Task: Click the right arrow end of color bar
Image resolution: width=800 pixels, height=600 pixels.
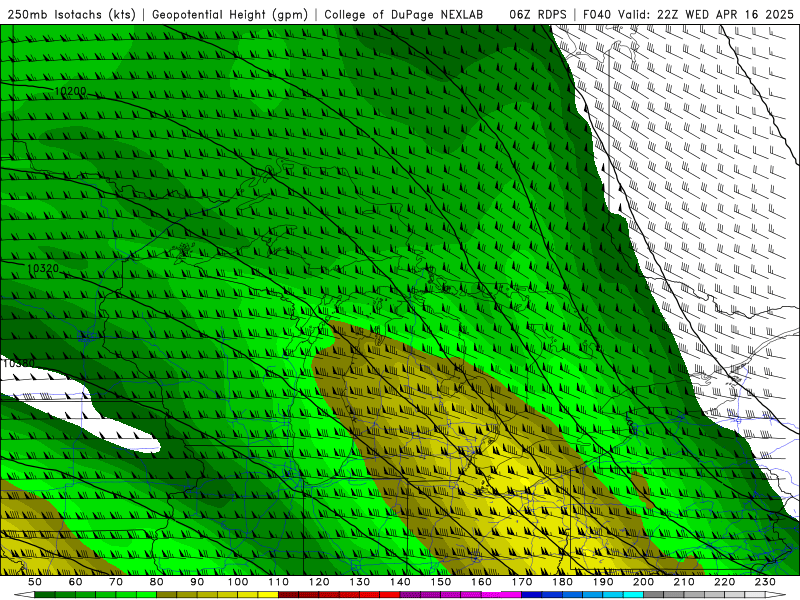Action: [x=776, y=595]
